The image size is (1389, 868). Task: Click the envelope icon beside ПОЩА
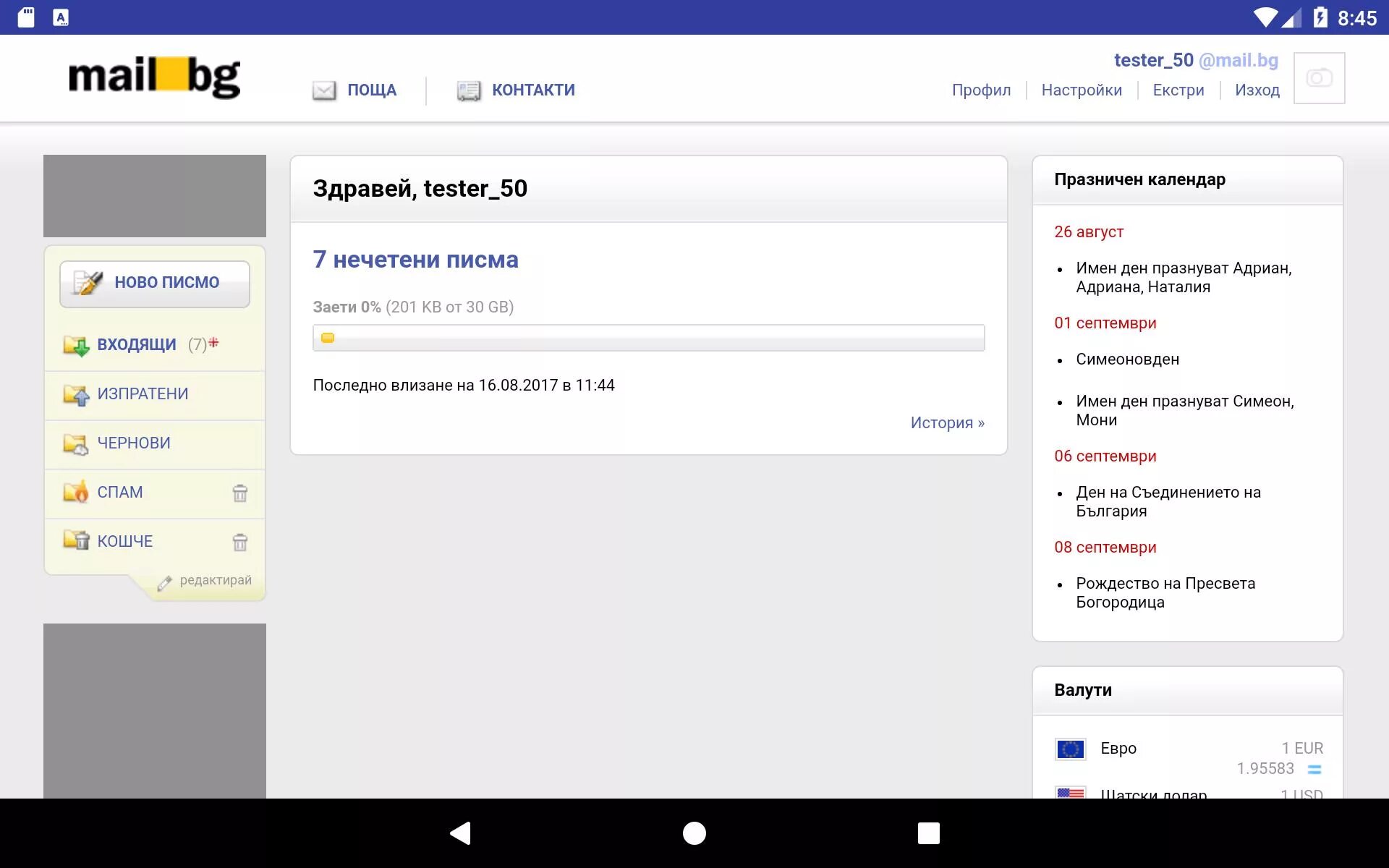[x=324, y=90]
